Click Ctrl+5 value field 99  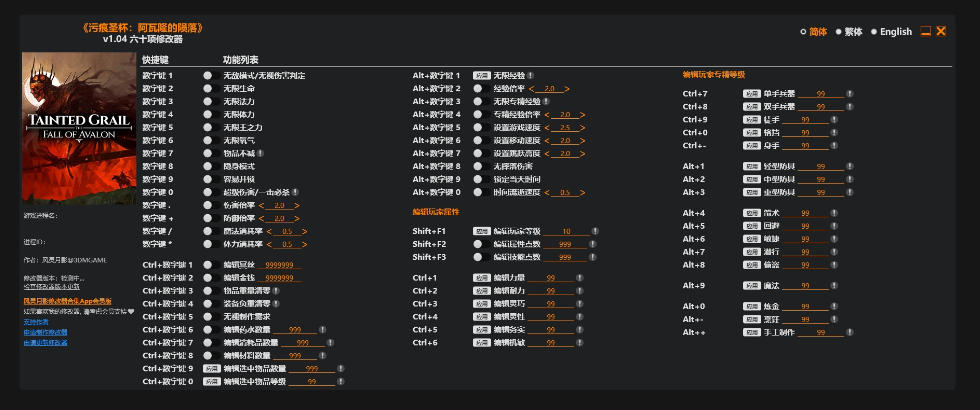551,330
